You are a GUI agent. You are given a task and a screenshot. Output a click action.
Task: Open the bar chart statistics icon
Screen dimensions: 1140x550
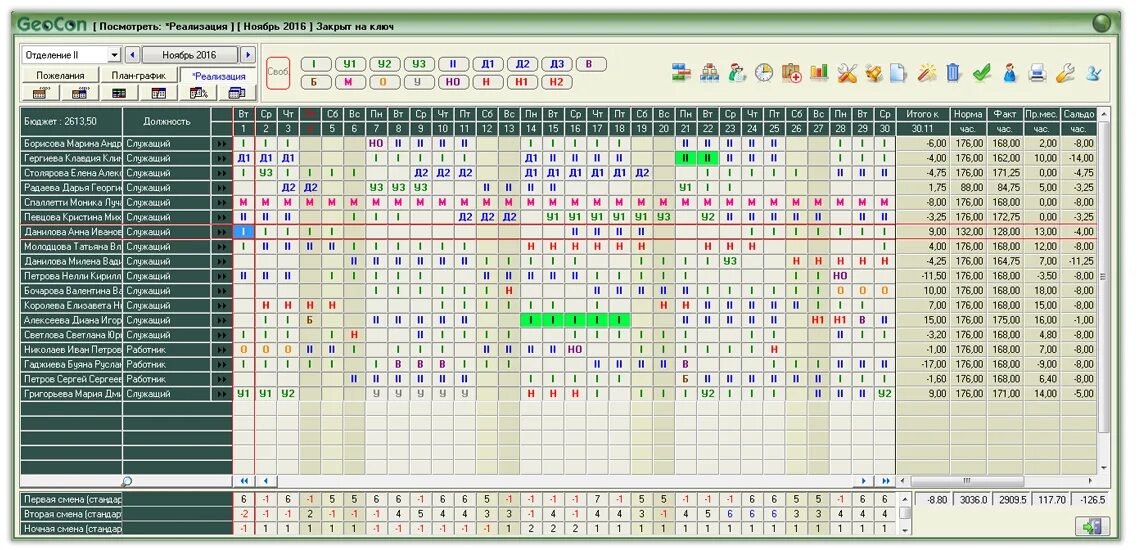click(x=819, y=72)
